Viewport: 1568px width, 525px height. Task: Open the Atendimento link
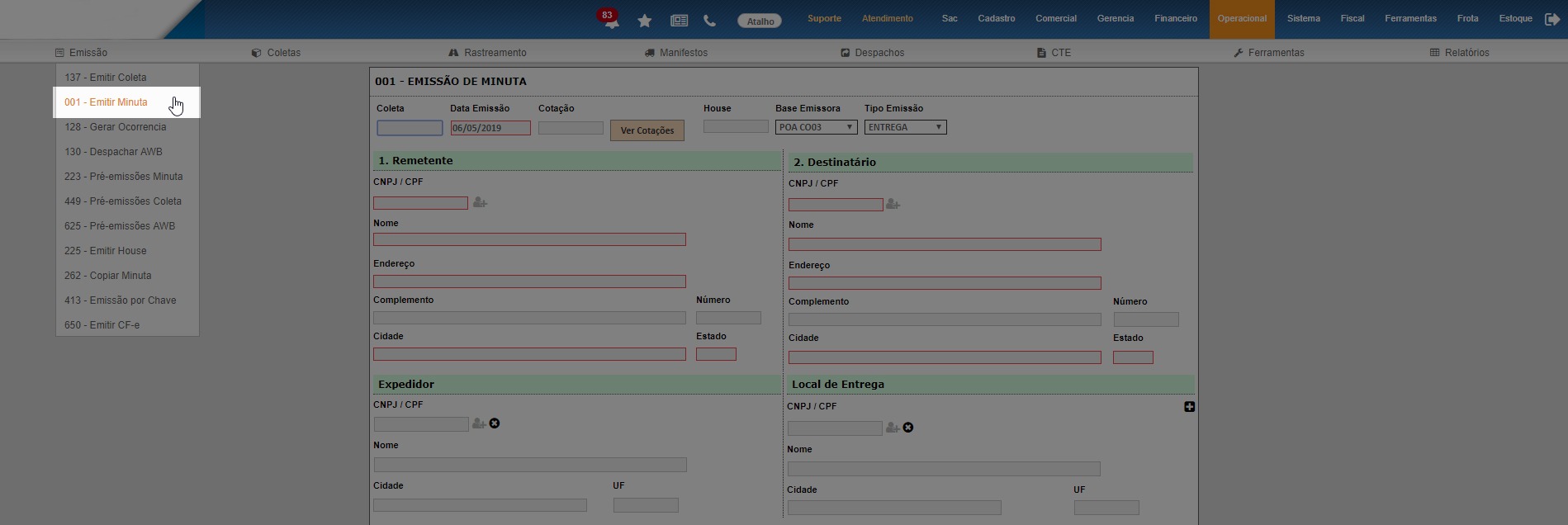pos(888,19)
